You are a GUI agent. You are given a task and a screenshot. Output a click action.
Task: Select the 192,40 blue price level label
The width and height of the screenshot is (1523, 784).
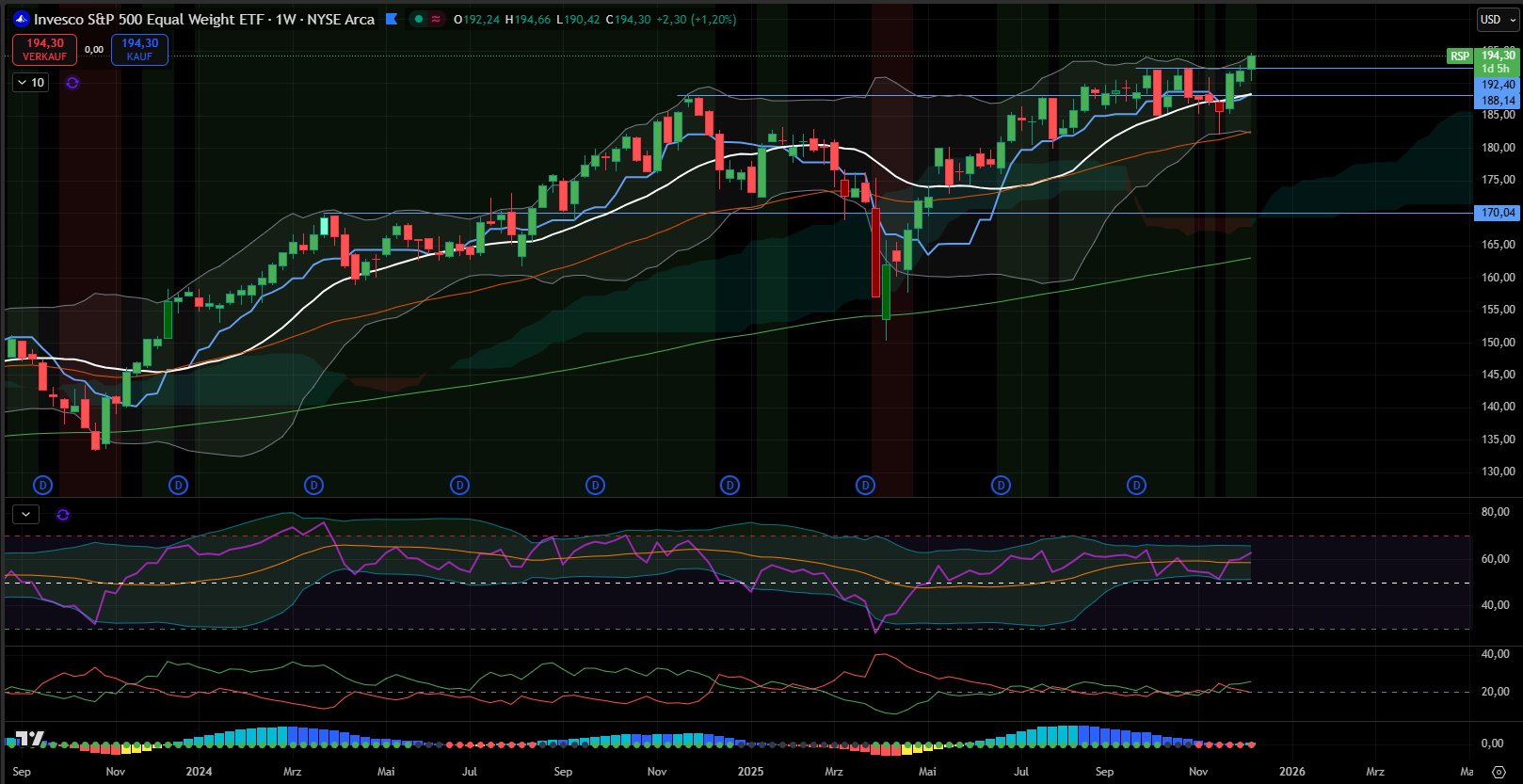(1498, 85)
